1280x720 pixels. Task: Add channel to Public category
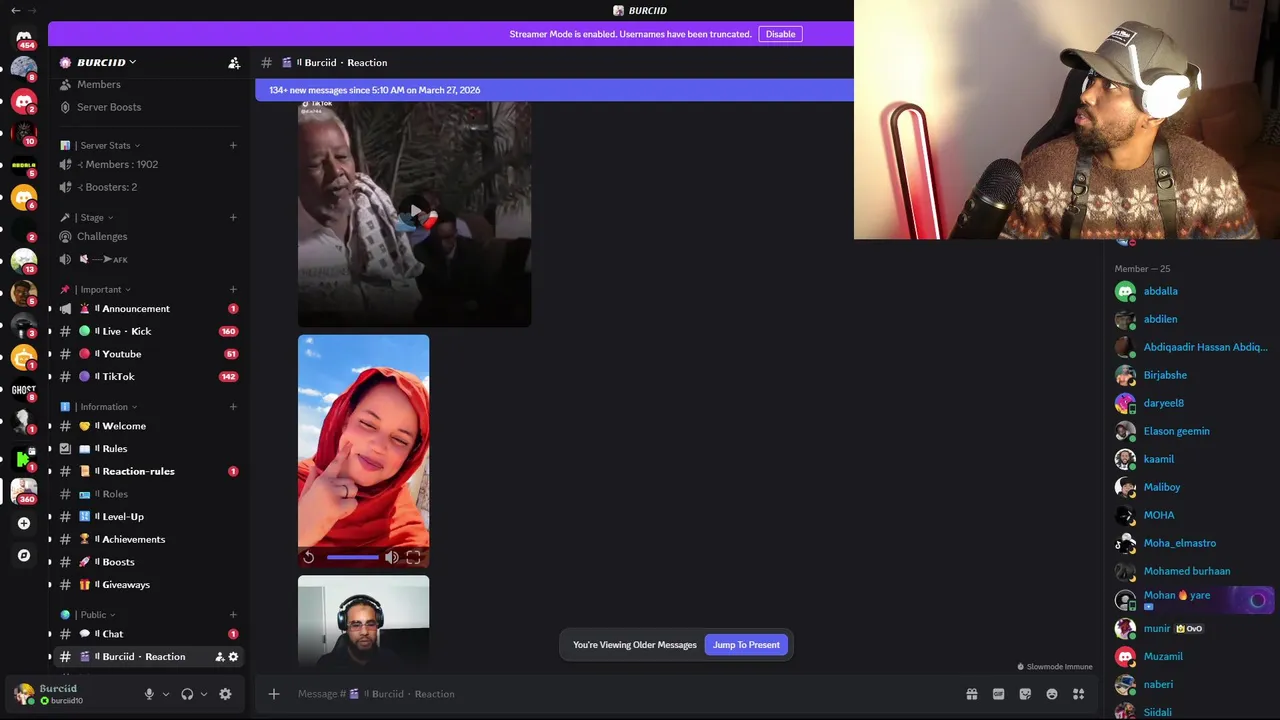(233, 615)
